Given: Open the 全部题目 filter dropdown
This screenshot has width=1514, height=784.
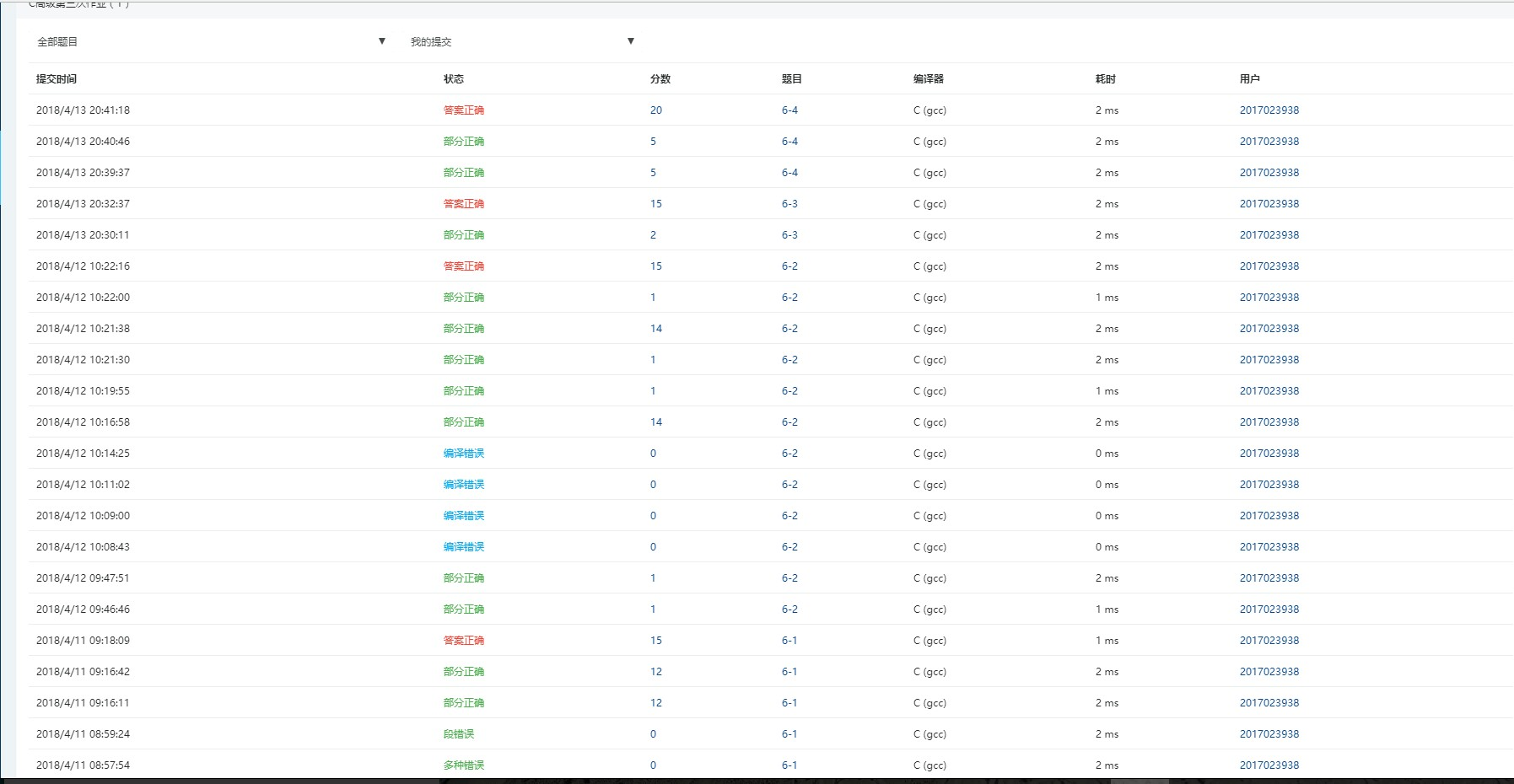Looking at the screenshot, I should click(x=211, y=41).
